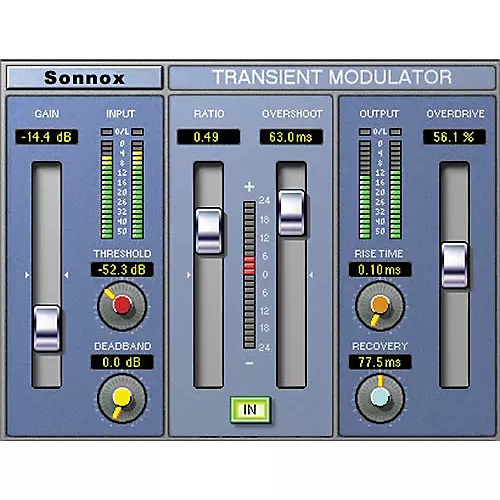Select the Gain value field -14.4 dB

47,137
